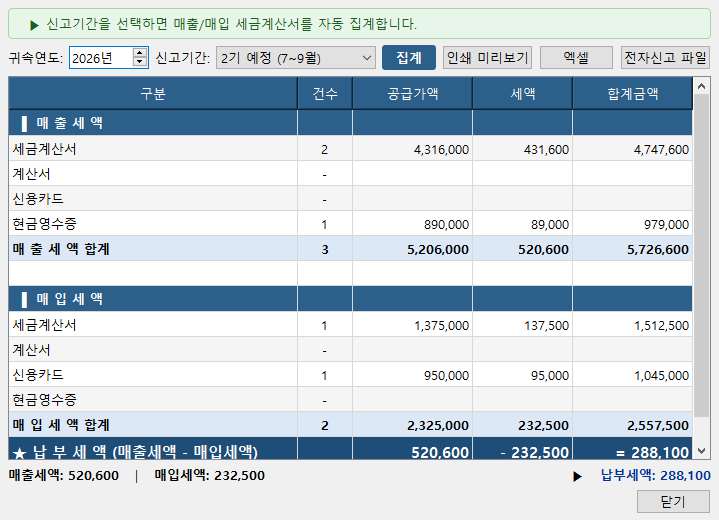The image size is (719, 520).
Task: Click the table scrollbar's down arrow
Action: 701,451
